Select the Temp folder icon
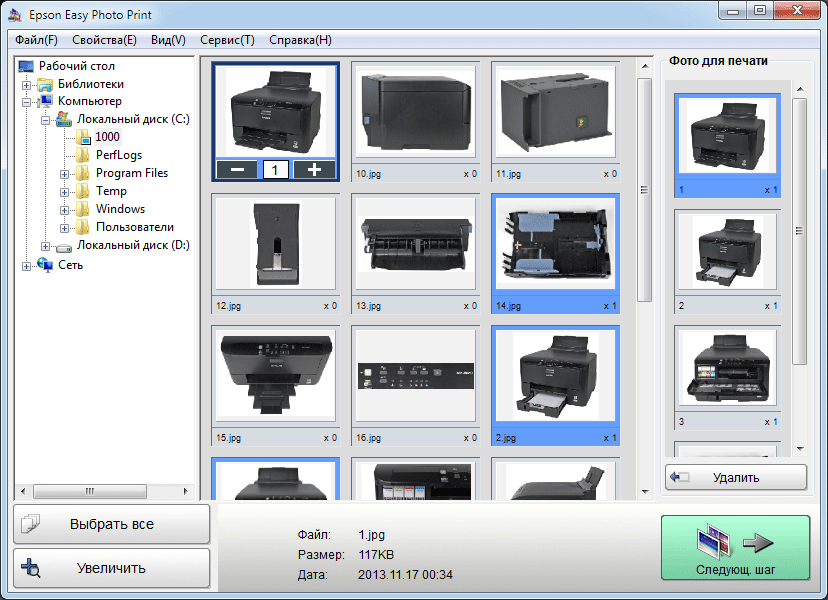 83,191
